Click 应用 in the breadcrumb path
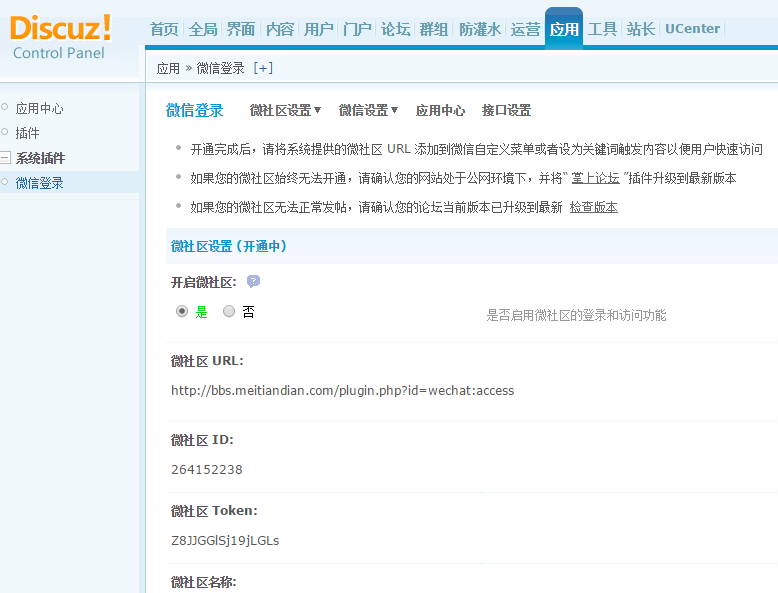778x593 pixels. [168, 68]
